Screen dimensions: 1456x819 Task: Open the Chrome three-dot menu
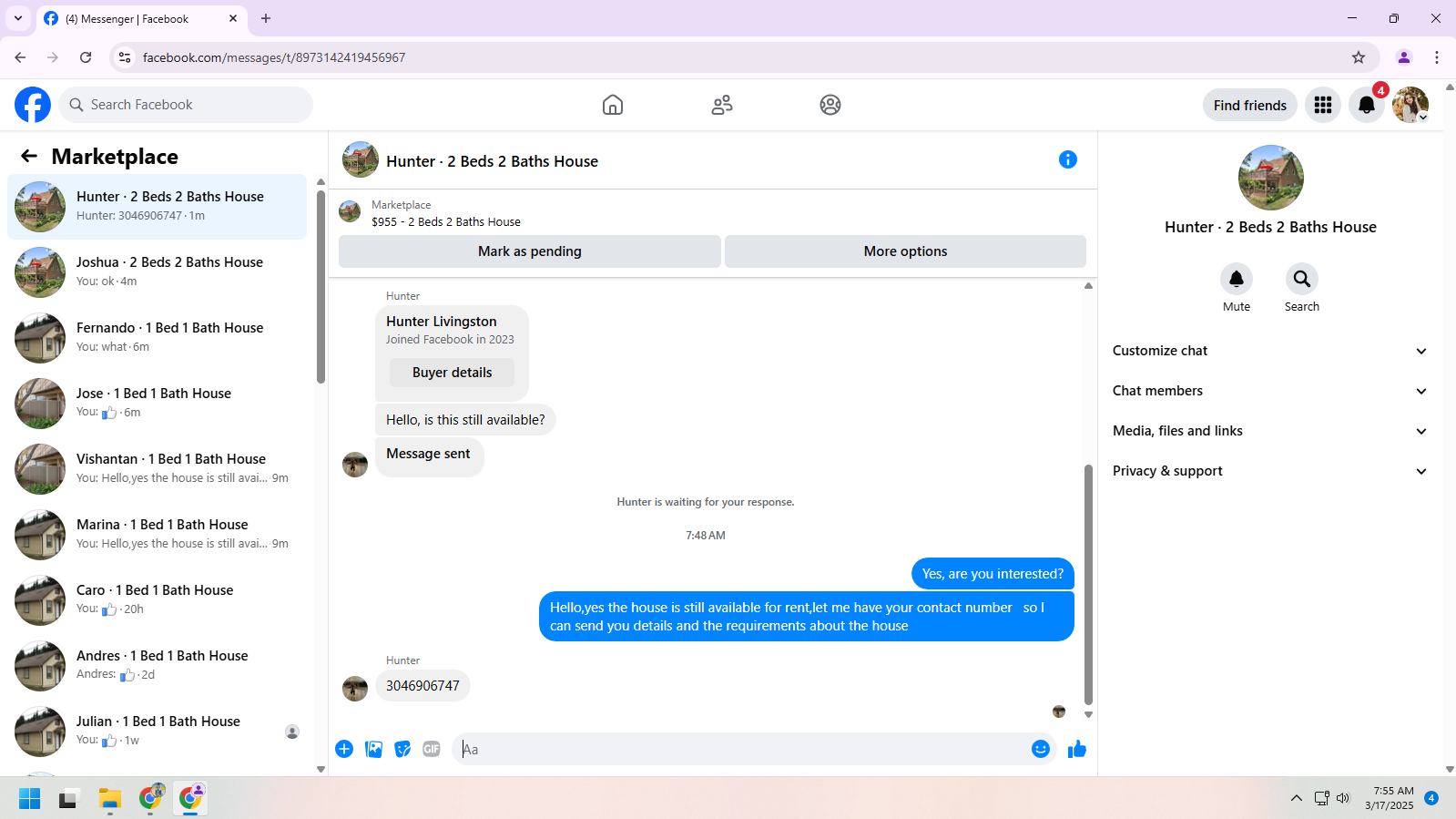click(1437, 57)
